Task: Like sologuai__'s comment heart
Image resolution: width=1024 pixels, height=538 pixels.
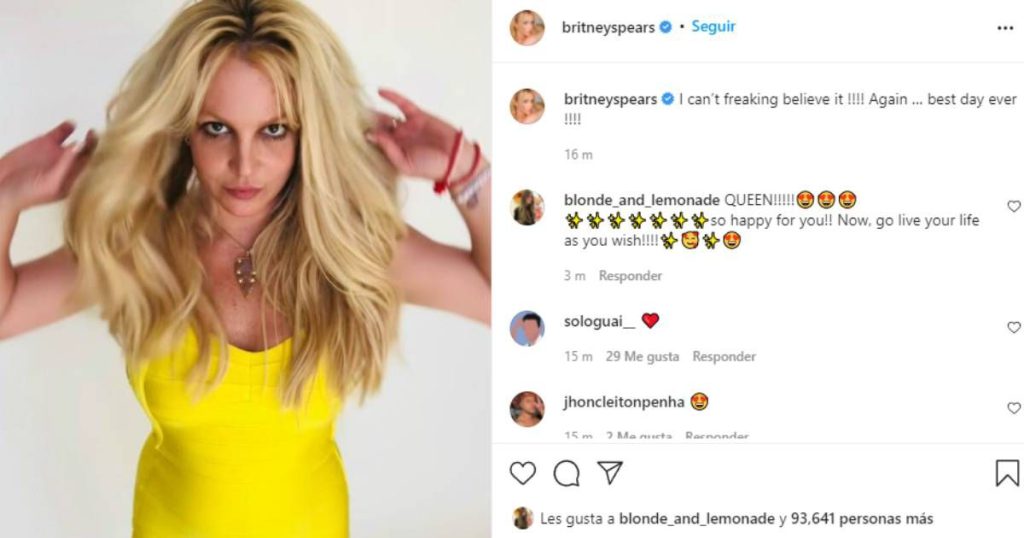Action: [x=1014, y=327]
